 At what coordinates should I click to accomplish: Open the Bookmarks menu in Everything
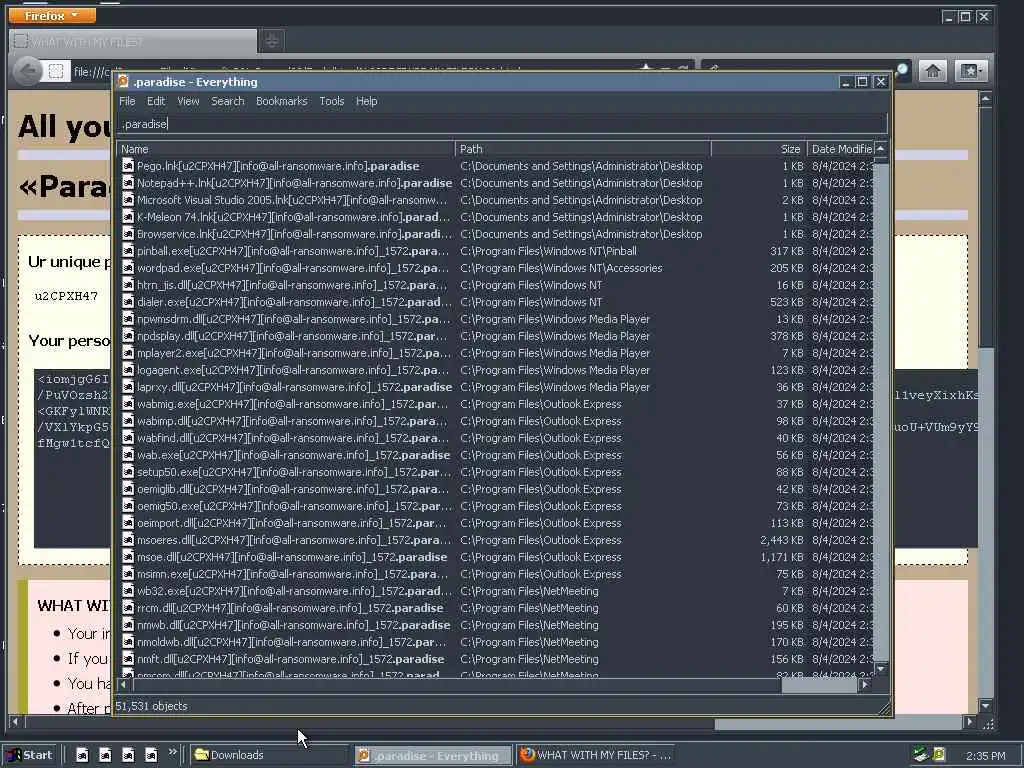[281, 101]
